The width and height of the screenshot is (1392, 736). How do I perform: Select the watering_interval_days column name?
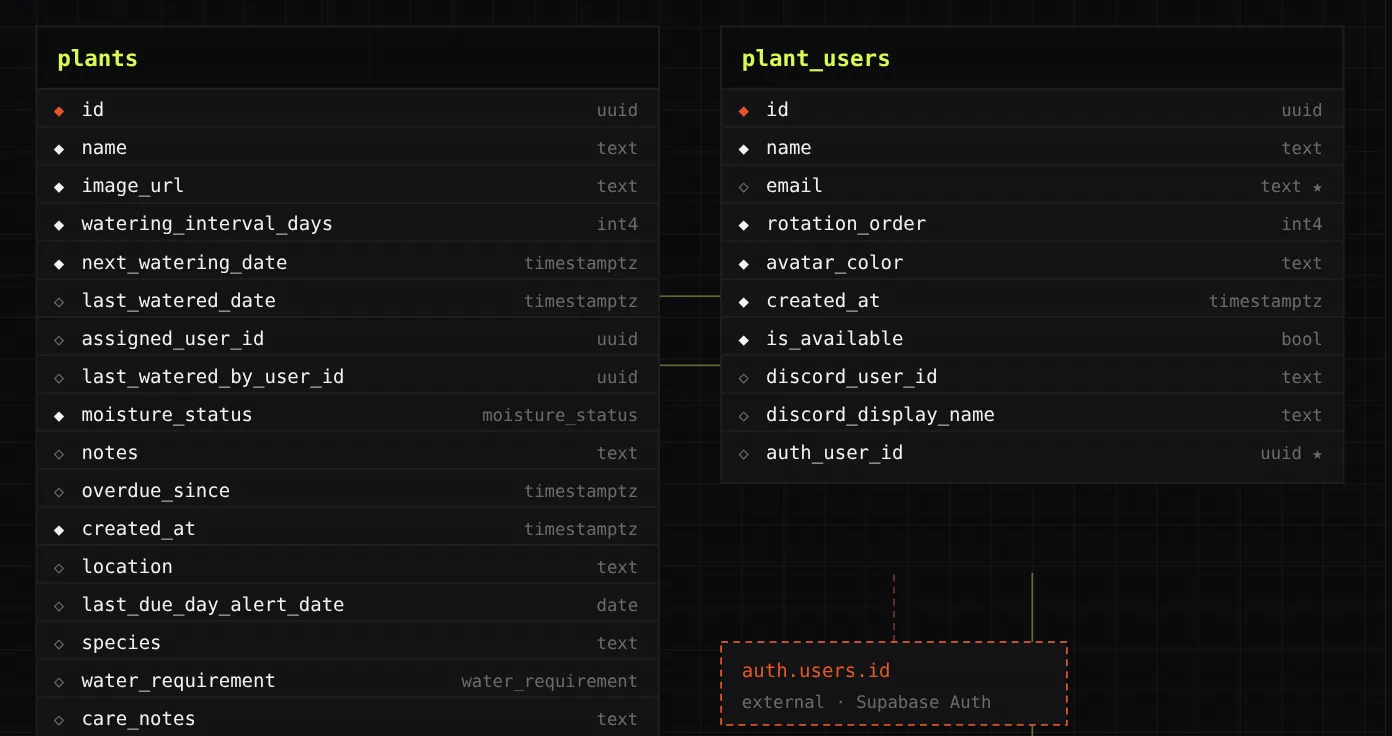click(207, 224)
